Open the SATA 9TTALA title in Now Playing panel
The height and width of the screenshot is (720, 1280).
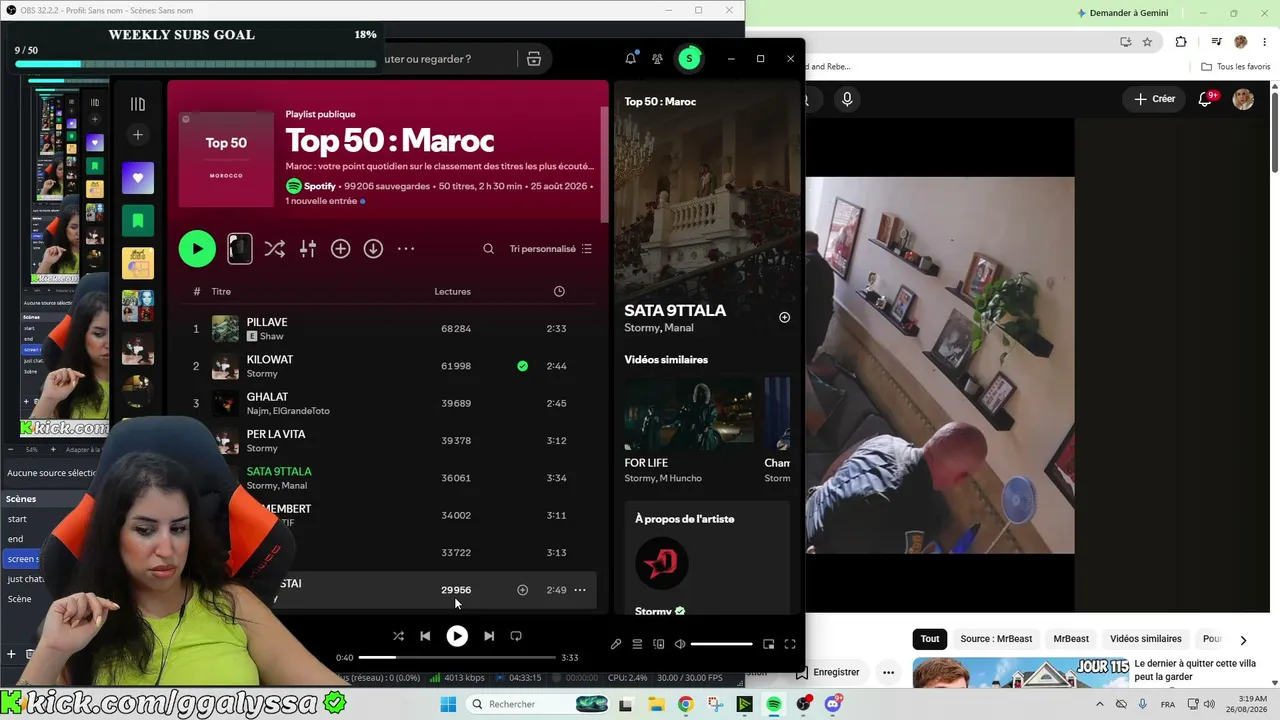[675, 310]
